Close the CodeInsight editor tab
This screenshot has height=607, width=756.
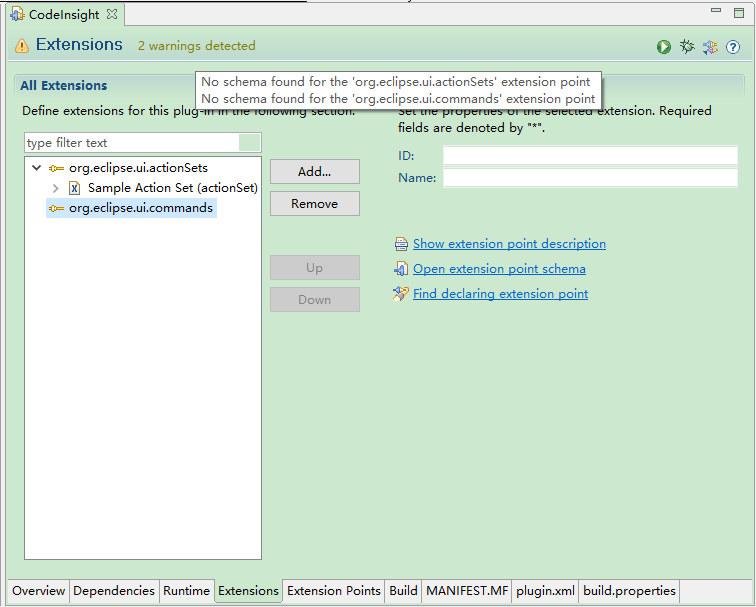coord(112,14)
